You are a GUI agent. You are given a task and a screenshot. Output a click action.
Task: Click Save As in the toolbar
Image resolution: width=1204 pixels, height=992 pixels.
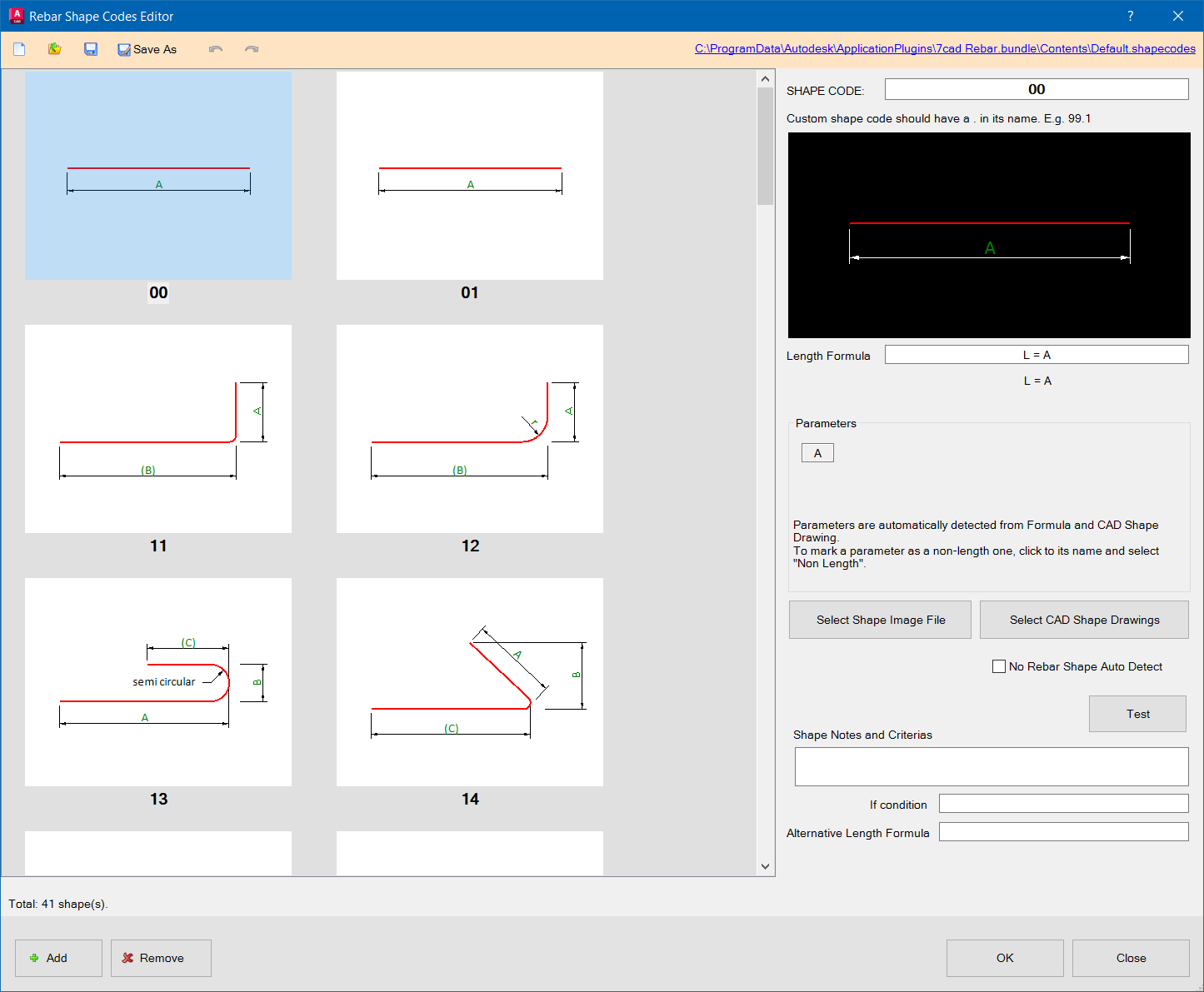point(147,49)
